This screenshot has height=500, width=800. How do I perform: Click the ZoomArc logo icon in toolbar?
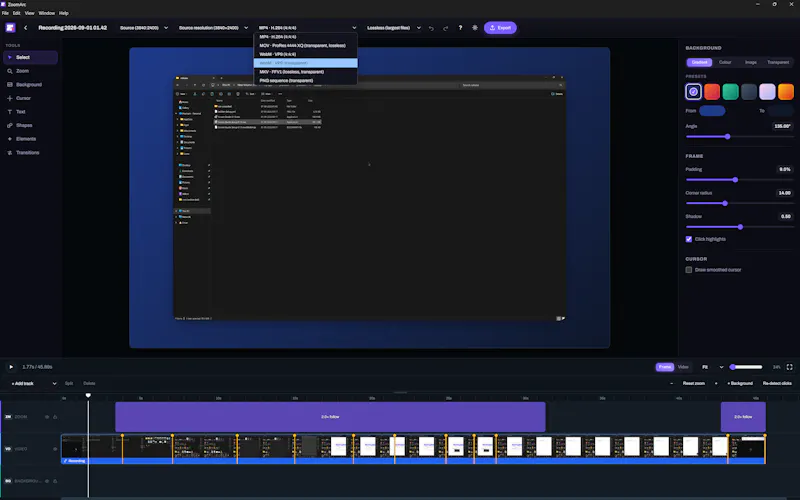click(x=10, y=28)
